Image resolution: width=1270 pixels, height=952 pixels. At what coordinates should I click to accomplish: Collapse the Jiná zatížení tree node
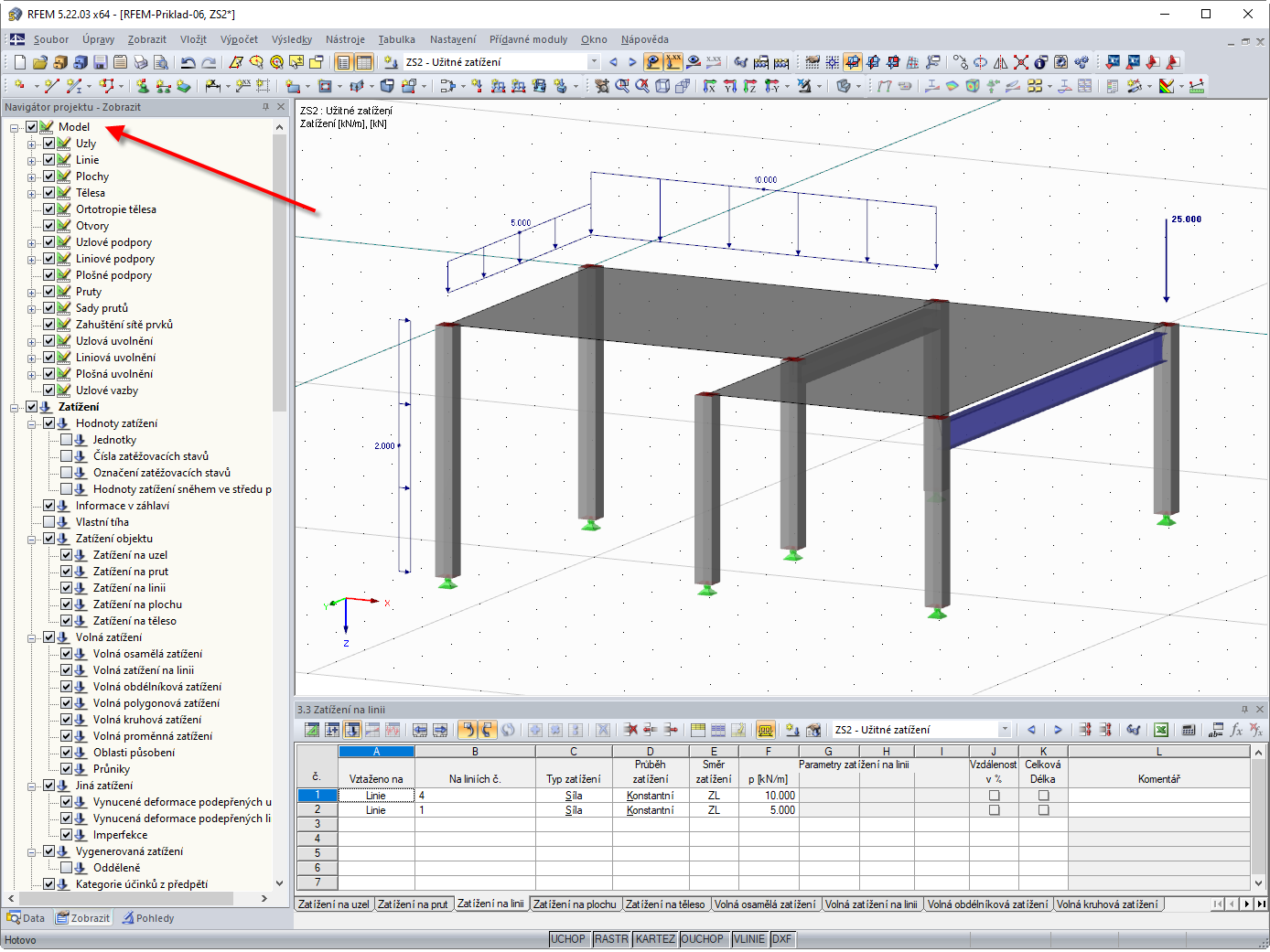(32, 786)
